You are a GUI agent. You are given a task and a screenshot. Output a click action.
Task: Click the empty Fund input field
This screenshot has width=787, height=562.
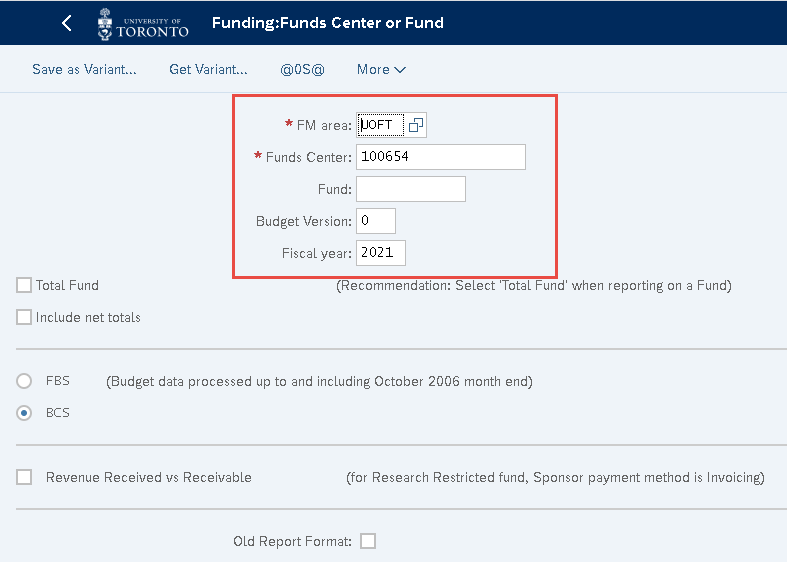coord(411,189)
